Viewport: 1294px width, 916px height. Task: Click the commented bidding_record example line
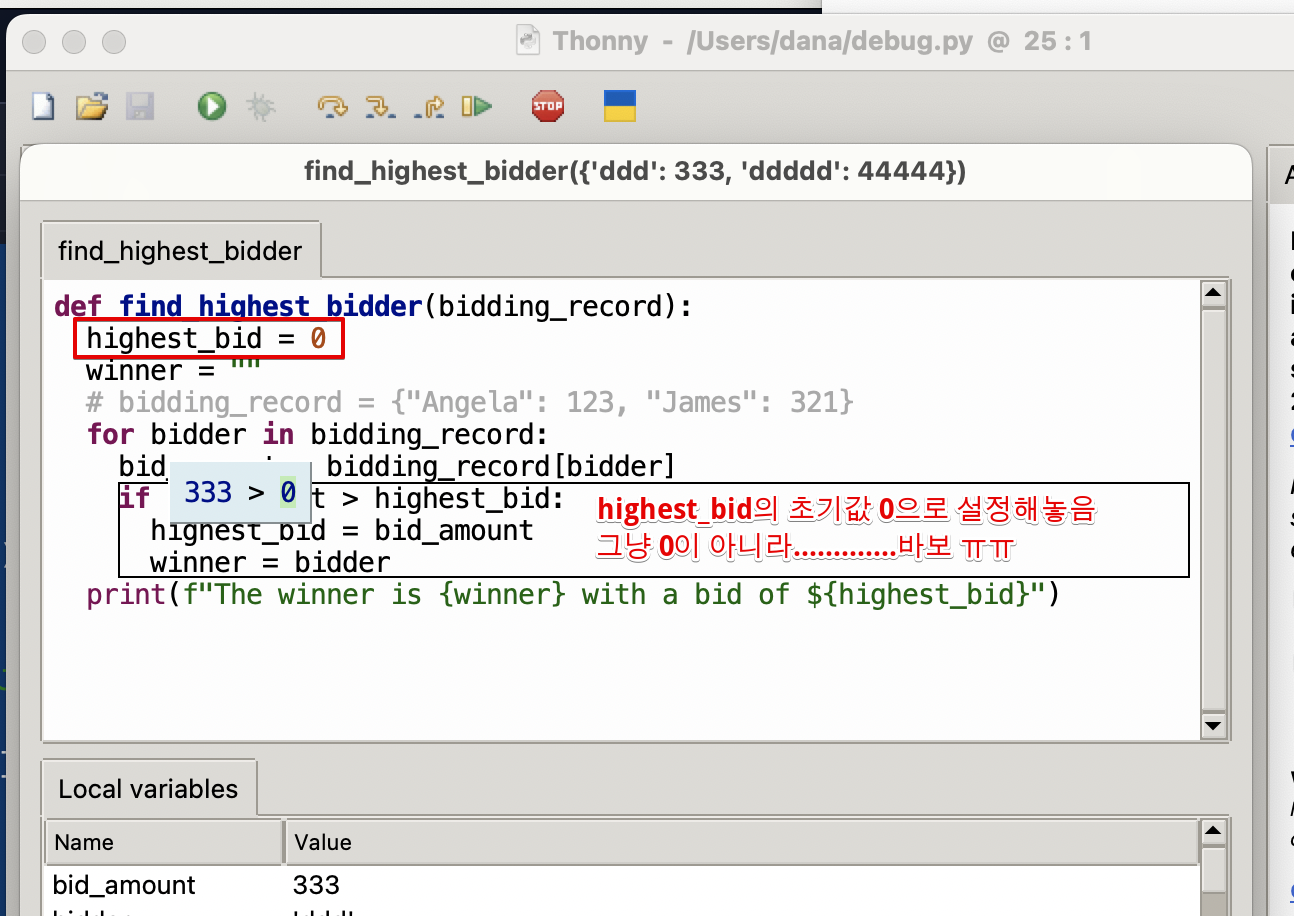pyautogui.click(x=470, y=402)
